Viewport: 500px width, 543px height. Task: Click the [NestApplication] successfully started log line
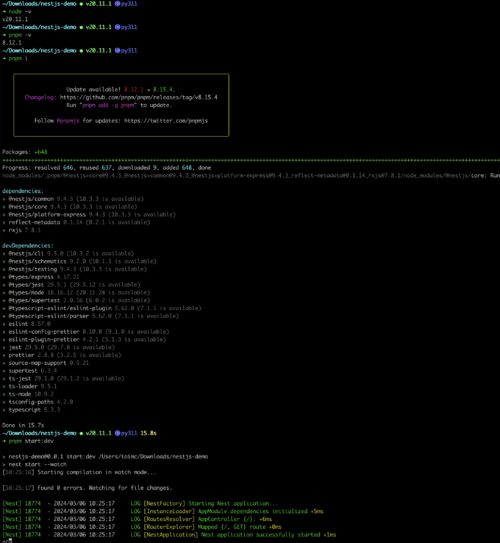click(169, 535)
